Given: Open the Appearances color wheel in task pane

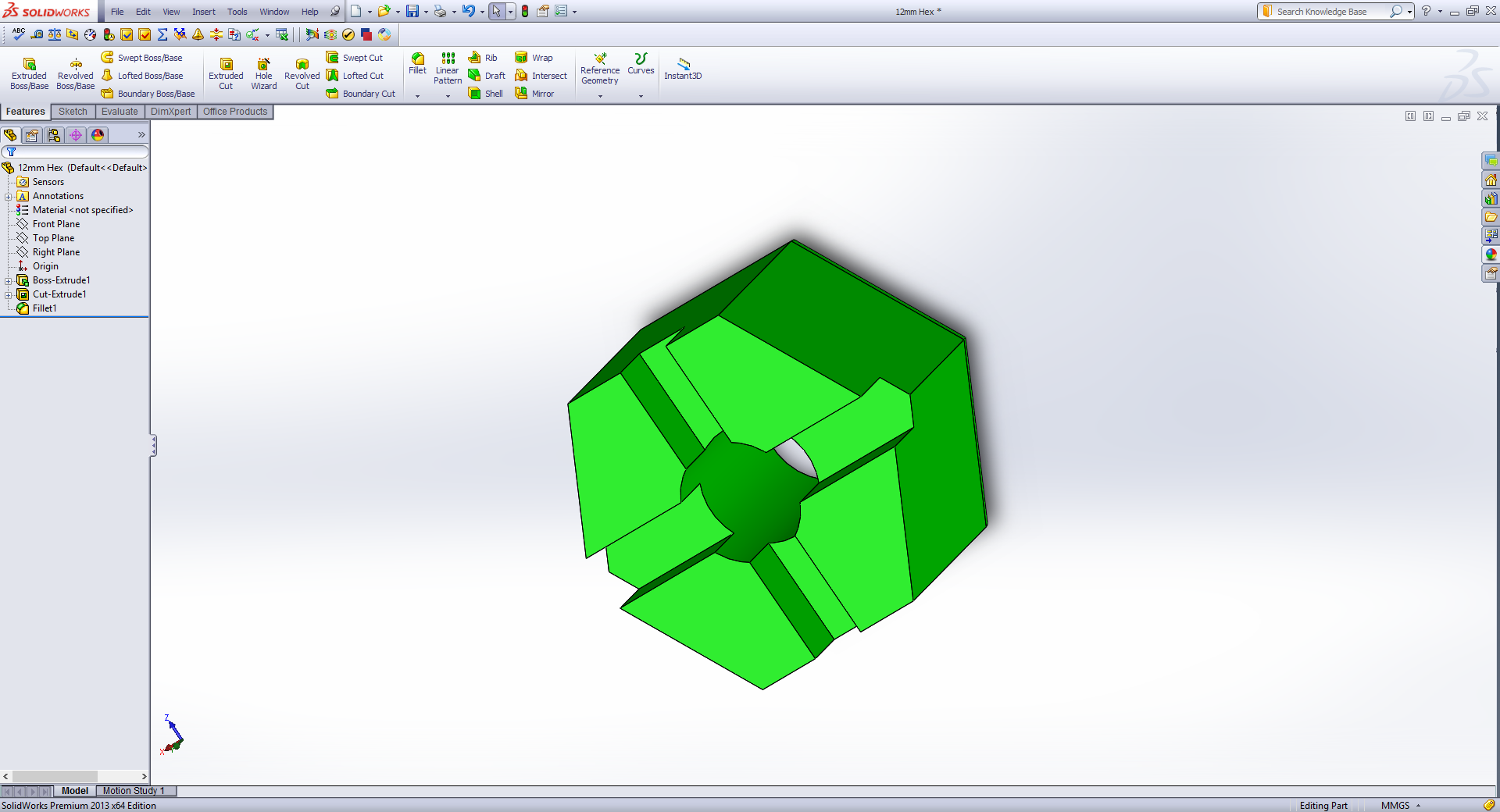Looking at the screenshot, I should (x=1491, y=255).
